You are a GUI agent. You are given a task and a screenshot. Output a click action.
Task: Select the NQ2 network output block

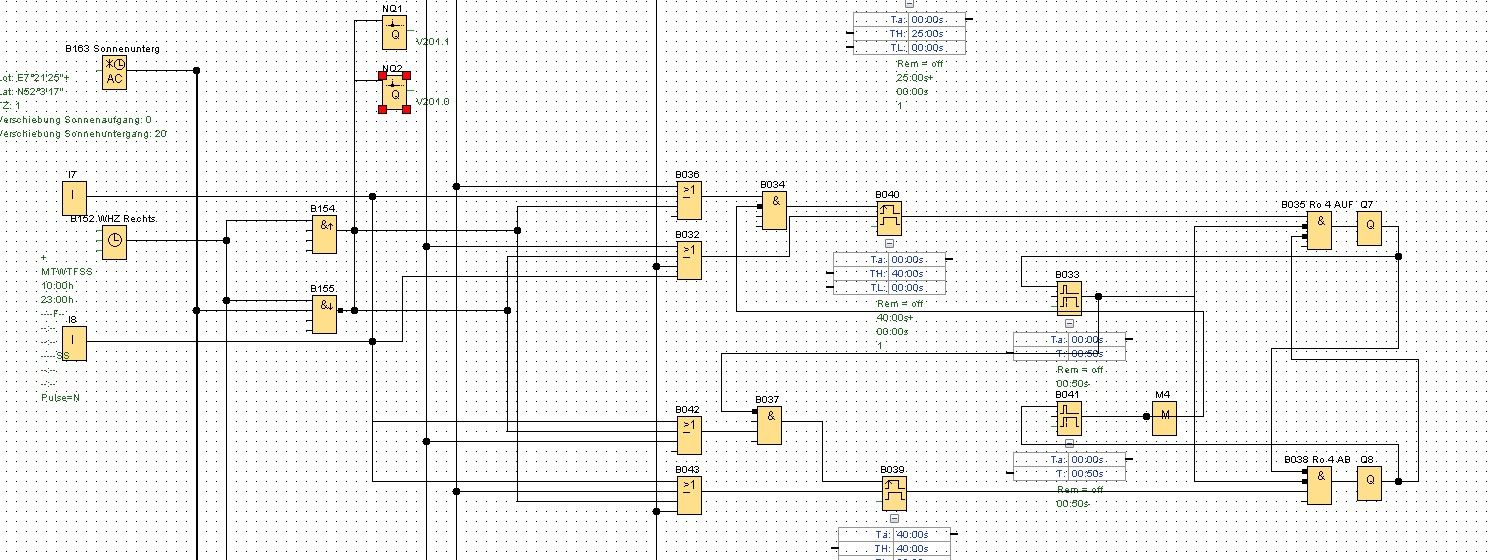pyautogui.click(x=394, y=93)
